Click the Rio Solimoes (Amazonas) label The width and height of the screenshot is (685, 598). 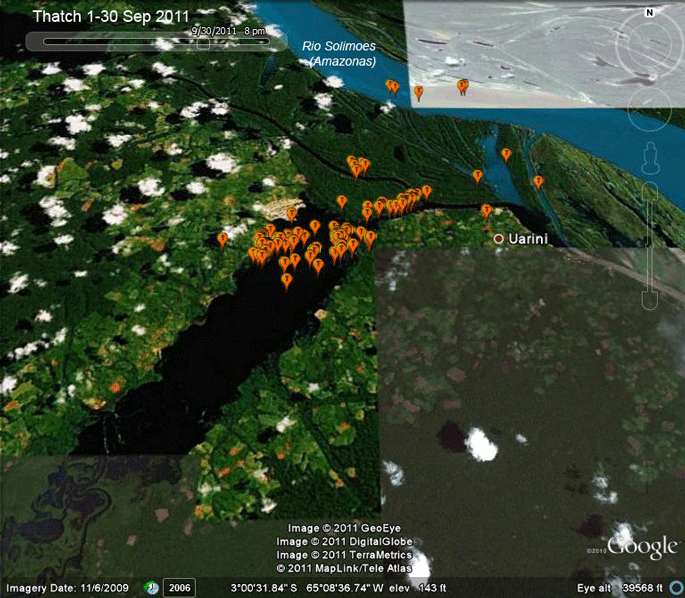tap(339, 53)
